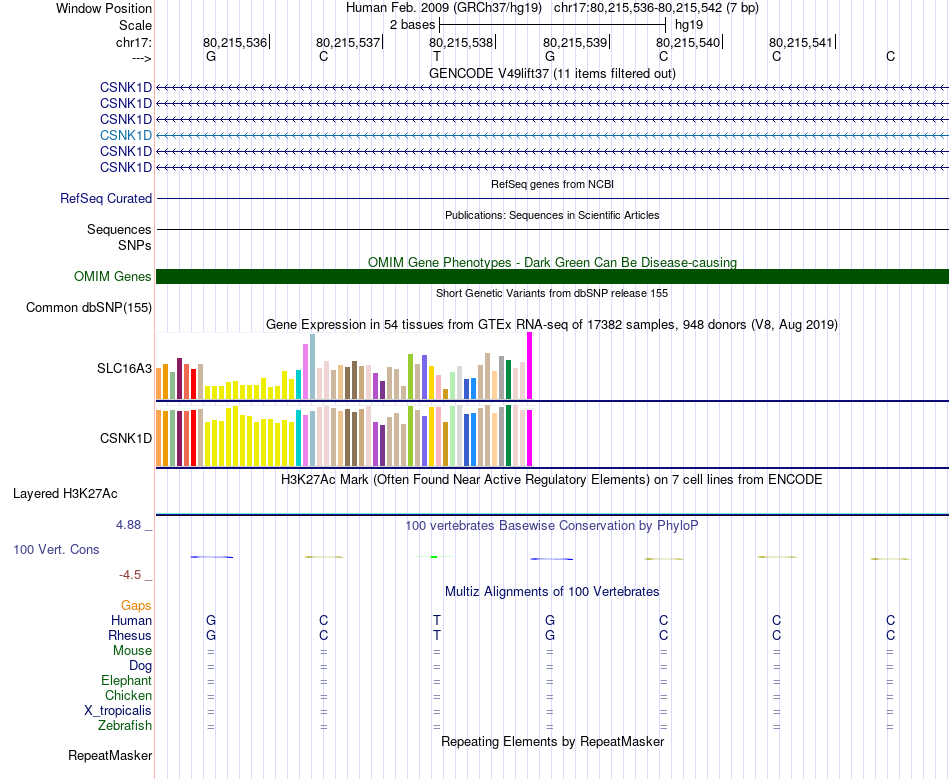Open the GTEx Gene Expression track title
Image resolution: width=950 pixels, height=779 pixels.
552,325
